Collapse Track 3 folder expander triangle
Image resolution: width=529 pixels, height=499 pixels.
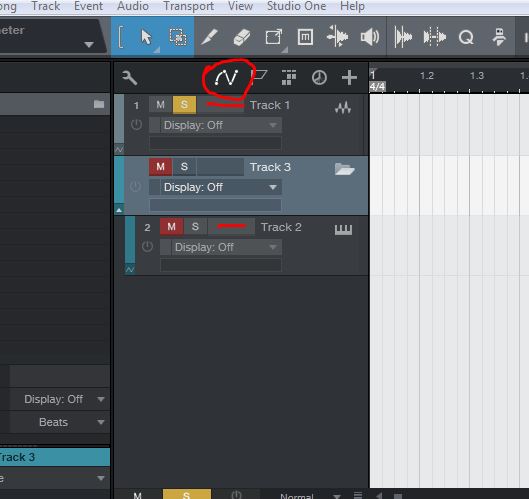(x=119, y=210)
